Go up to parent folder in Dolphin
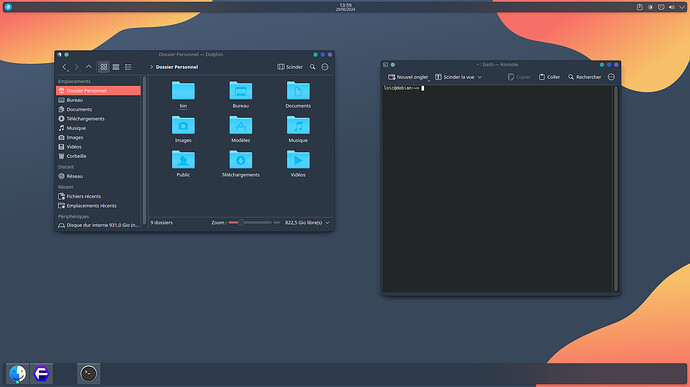Viewport: 690px width, 387px height. click(x=89, y=67)
